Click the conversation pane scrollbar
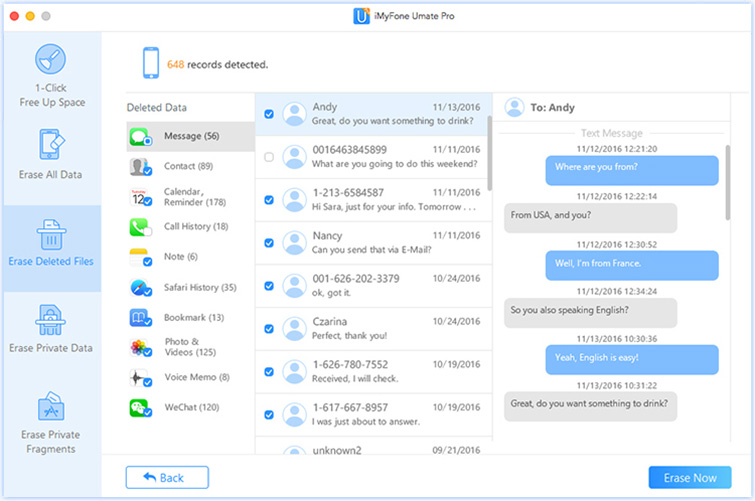 [x=728, y=182]
